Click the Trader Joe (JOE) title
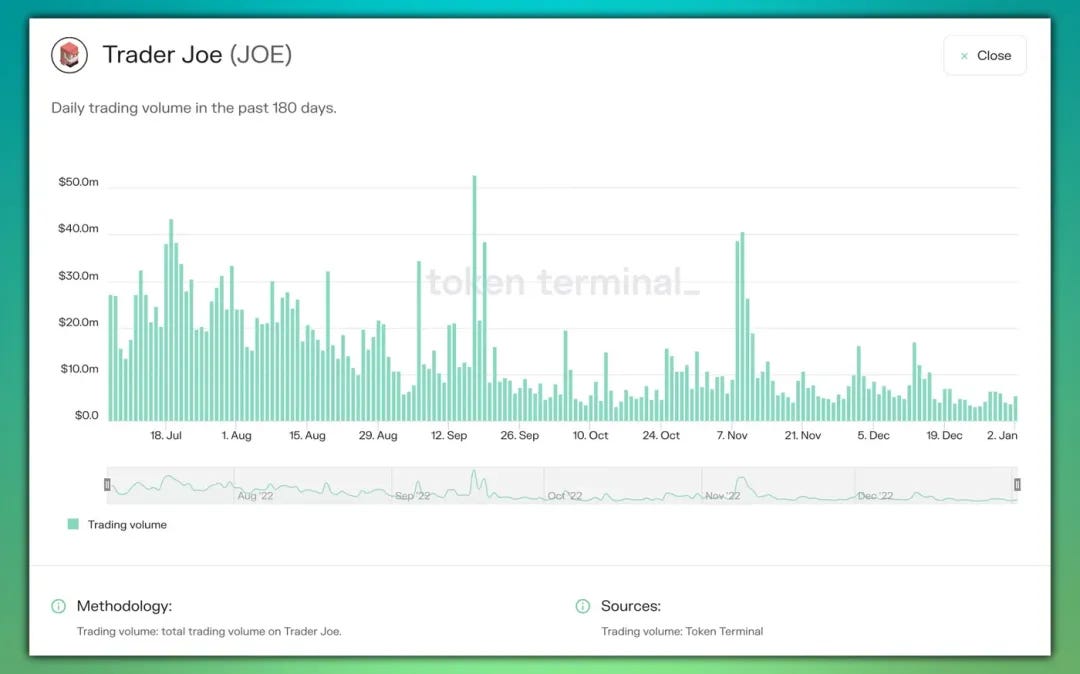Viewport: 1080px width, 674px height. [x=197, y=54]
